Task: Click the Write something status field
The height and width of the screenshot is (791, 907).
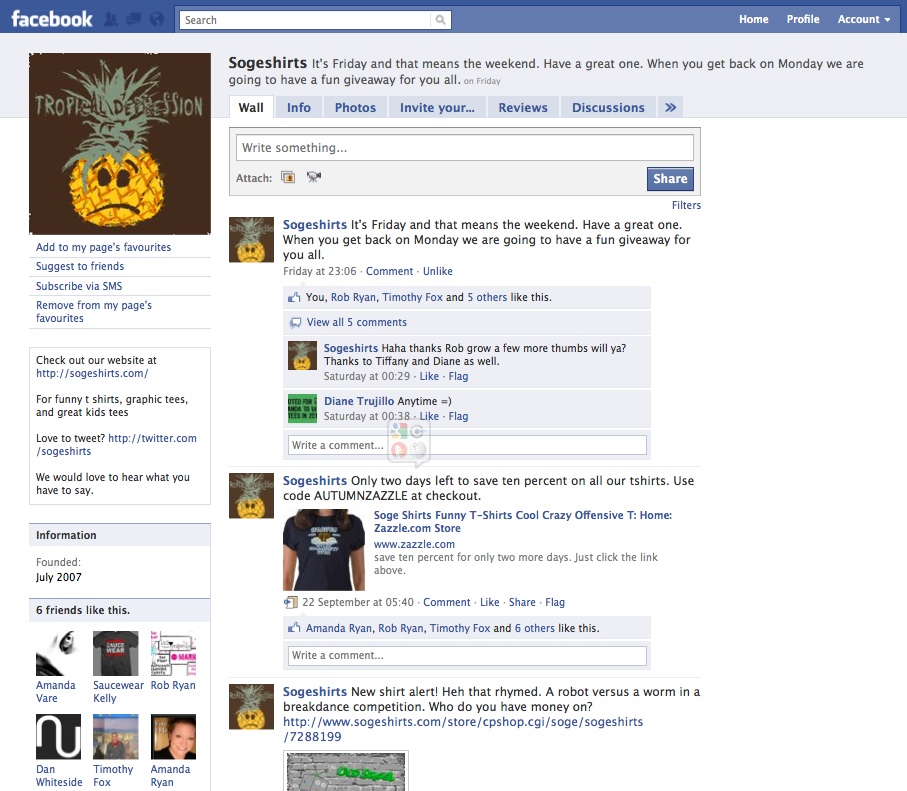Action: point(464,148)
